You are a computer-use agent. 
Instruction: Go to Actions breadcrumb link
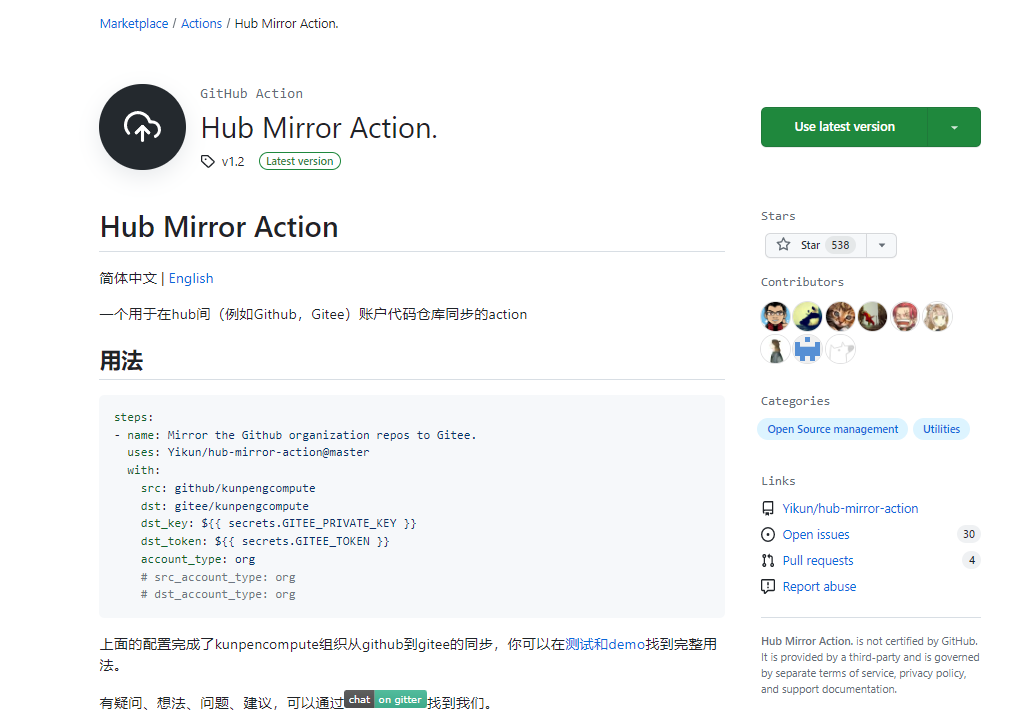pyautogui.click(x=201, y=24)
